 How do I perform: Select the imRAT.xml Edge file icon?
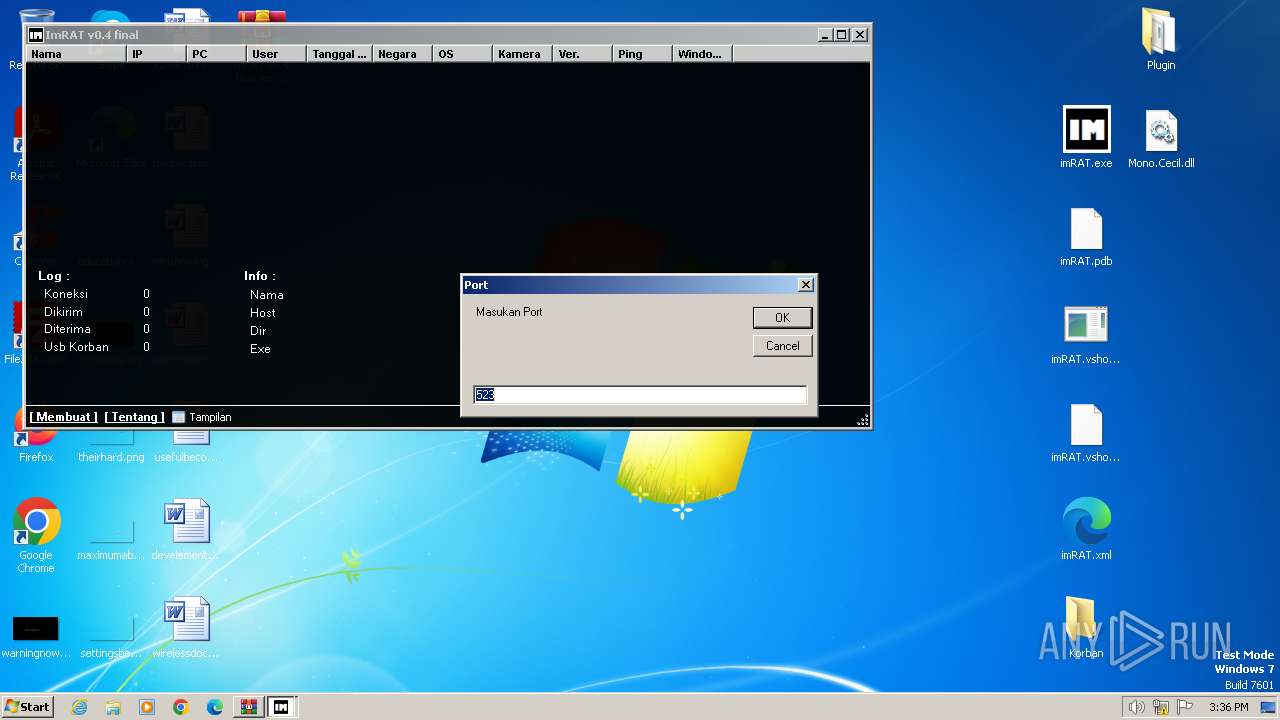pyautogui.click(x=1086, y=530)
